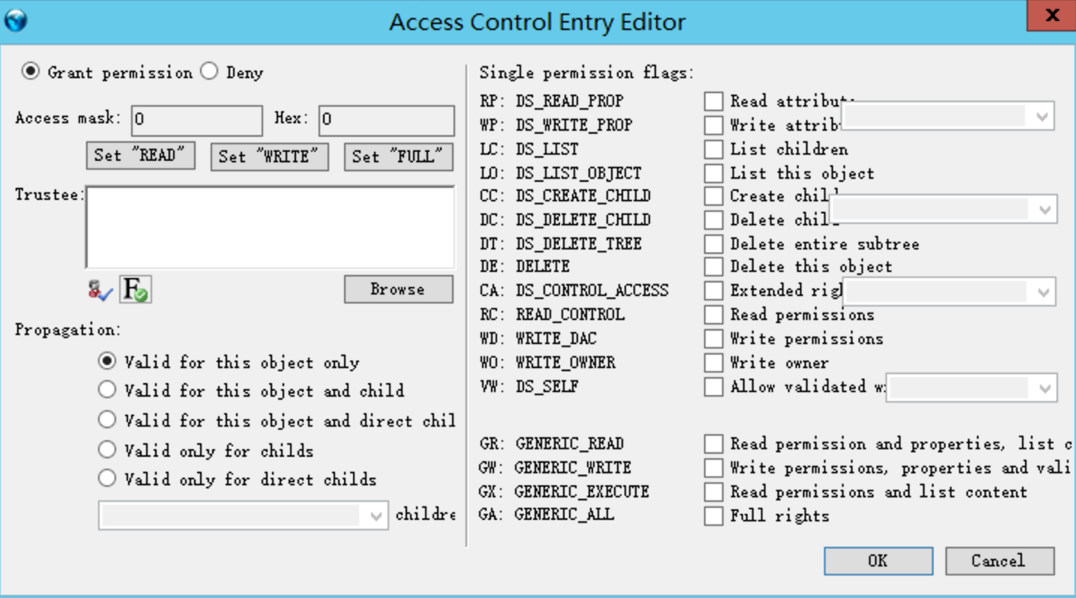Open the Extended rights dropdown
This screenshot has width=1076, height=598.
[950, 292]
